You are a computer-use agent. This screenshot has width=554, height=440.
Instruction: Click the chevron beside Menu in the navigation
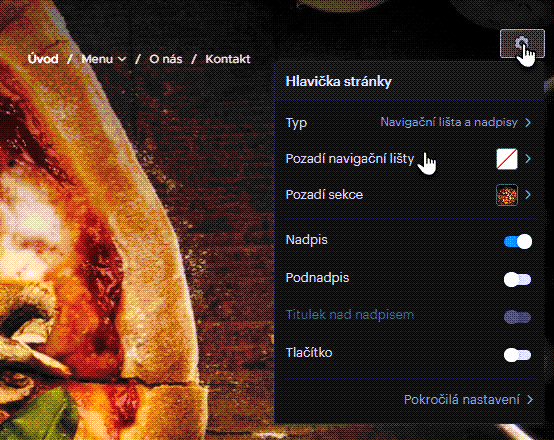[x=122, y=59]
